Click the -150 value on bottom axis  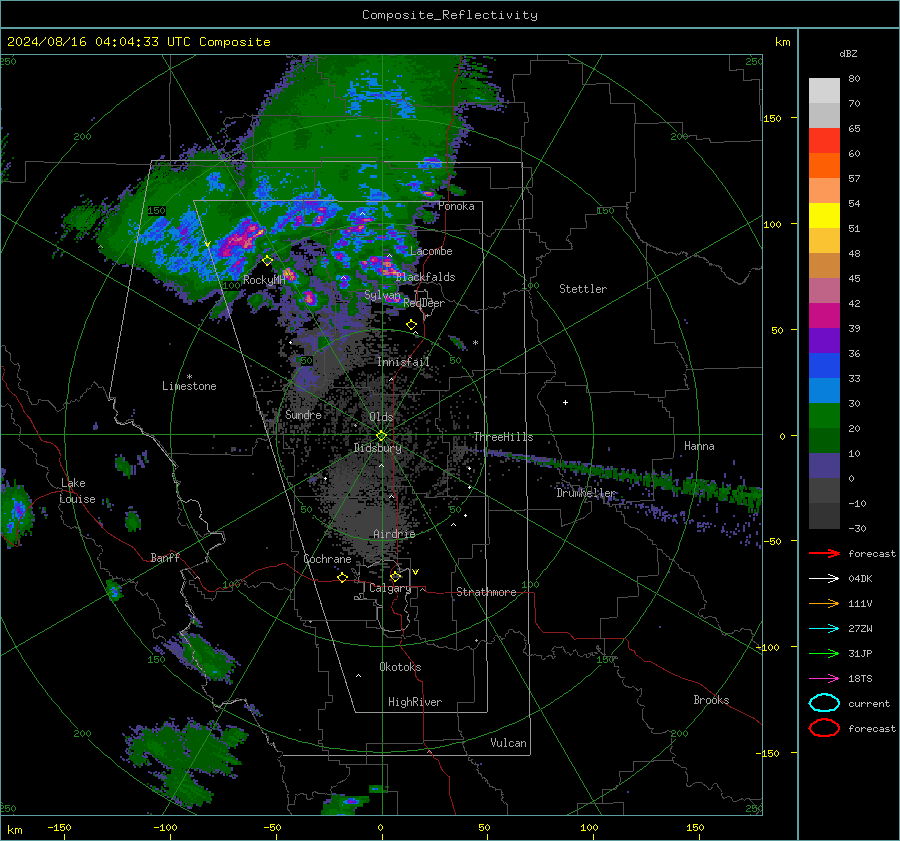tap(59, 827)
